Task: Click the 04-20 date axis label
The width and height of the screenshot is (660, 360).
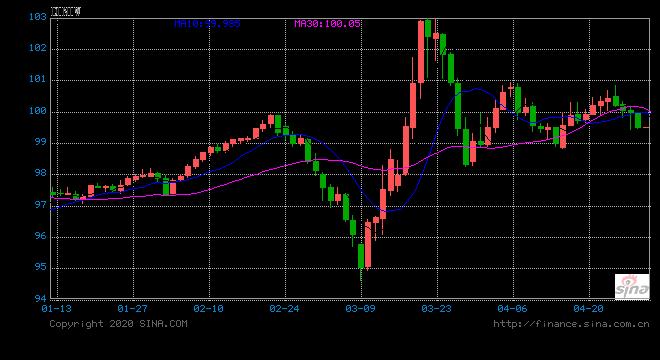Action: coord(588,309)
